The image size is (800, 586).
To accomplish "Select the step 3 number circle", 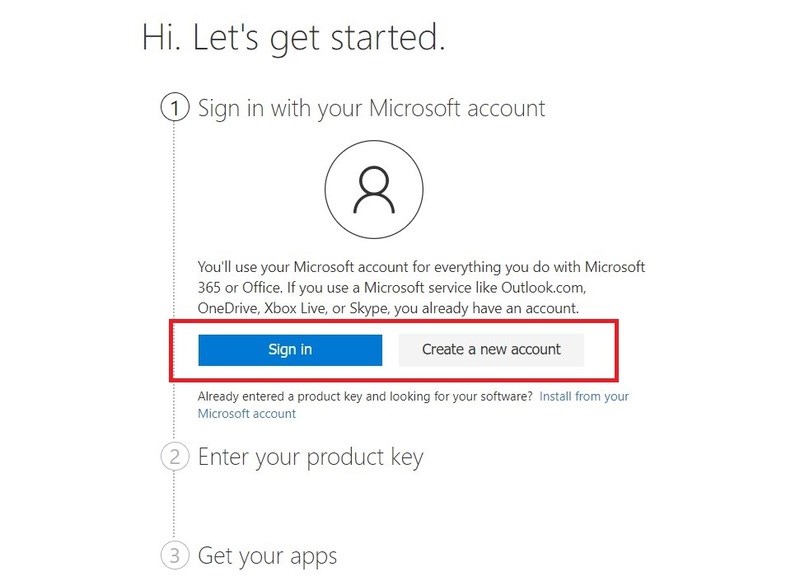I will [x=175, y=555].
